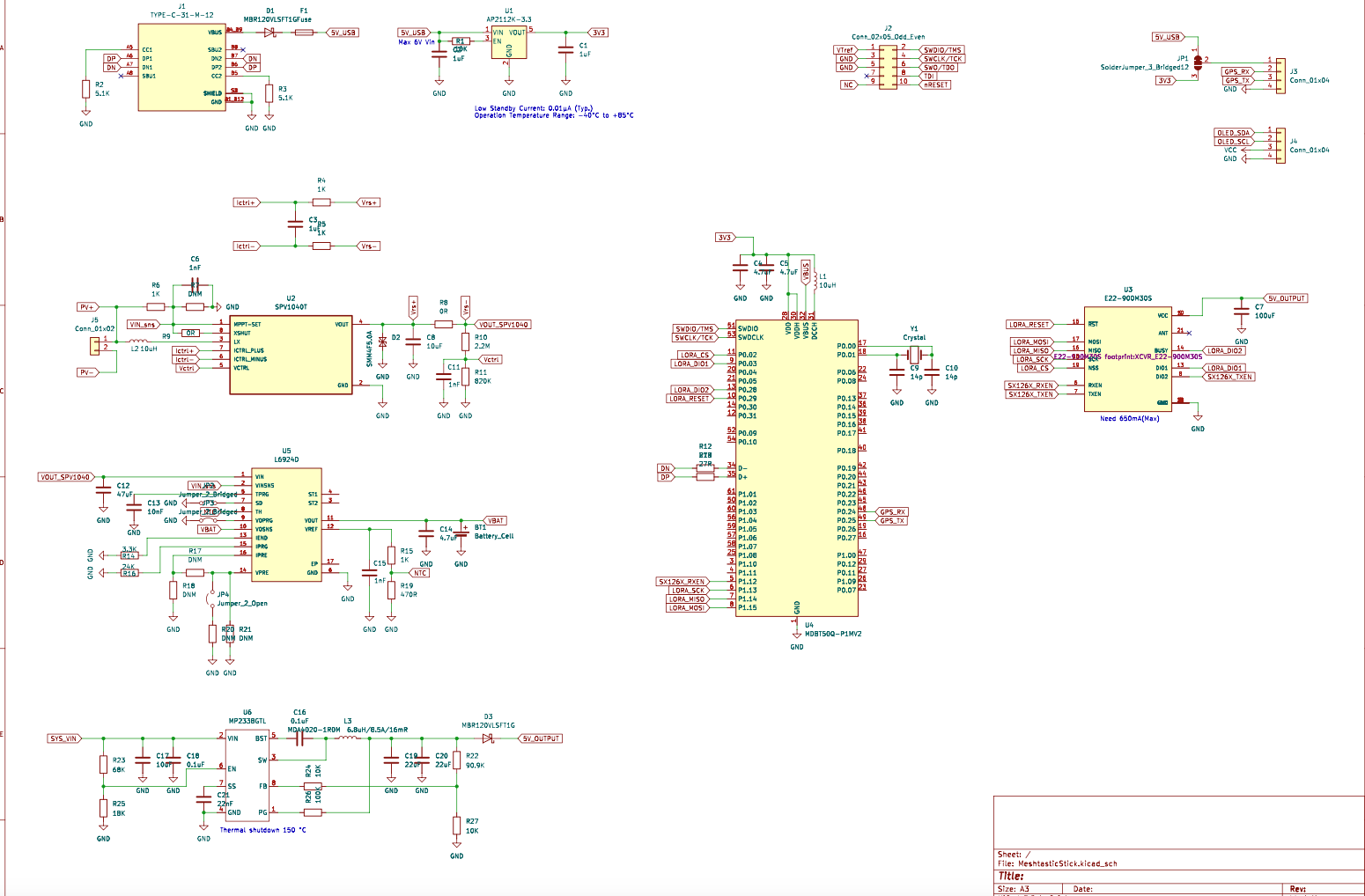Click the OLED_SDA net label
Image resolution: width=1365 pixels, height=896 pixels.
tap(1234, 133)
